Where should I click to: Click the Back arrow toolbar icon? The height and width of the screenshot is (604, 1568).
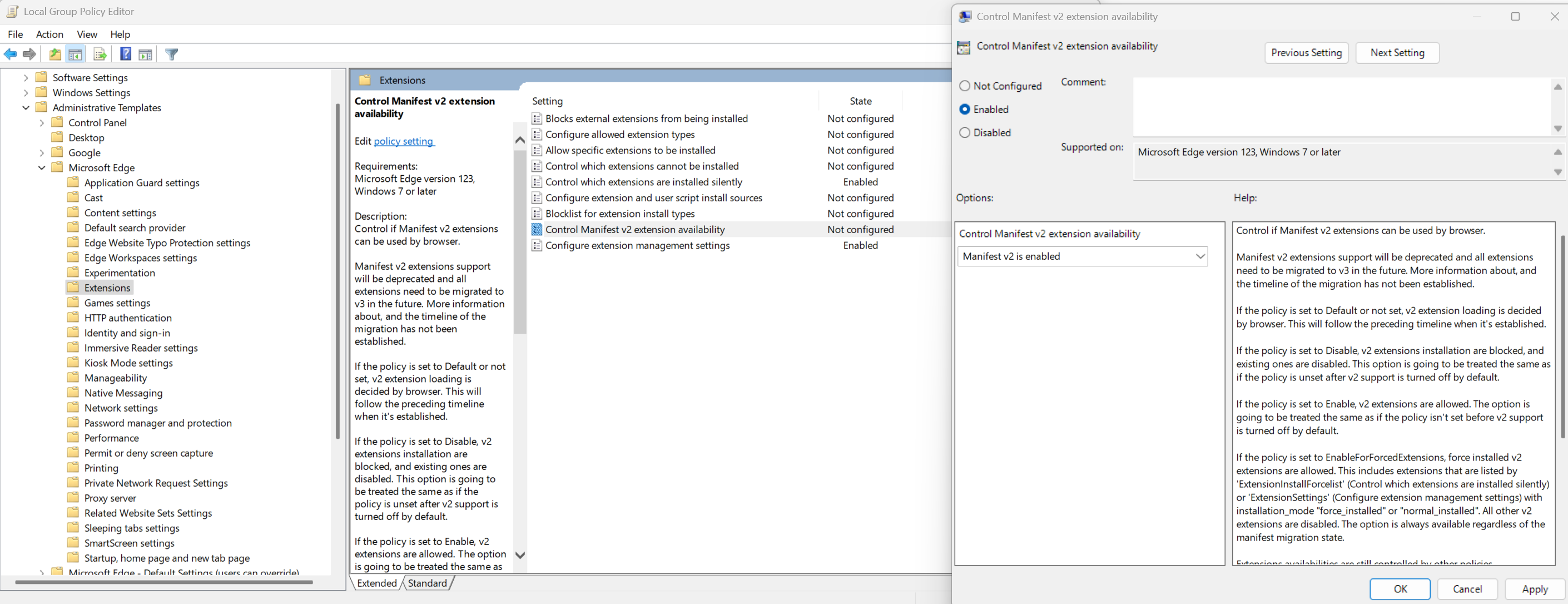point(11,54)
